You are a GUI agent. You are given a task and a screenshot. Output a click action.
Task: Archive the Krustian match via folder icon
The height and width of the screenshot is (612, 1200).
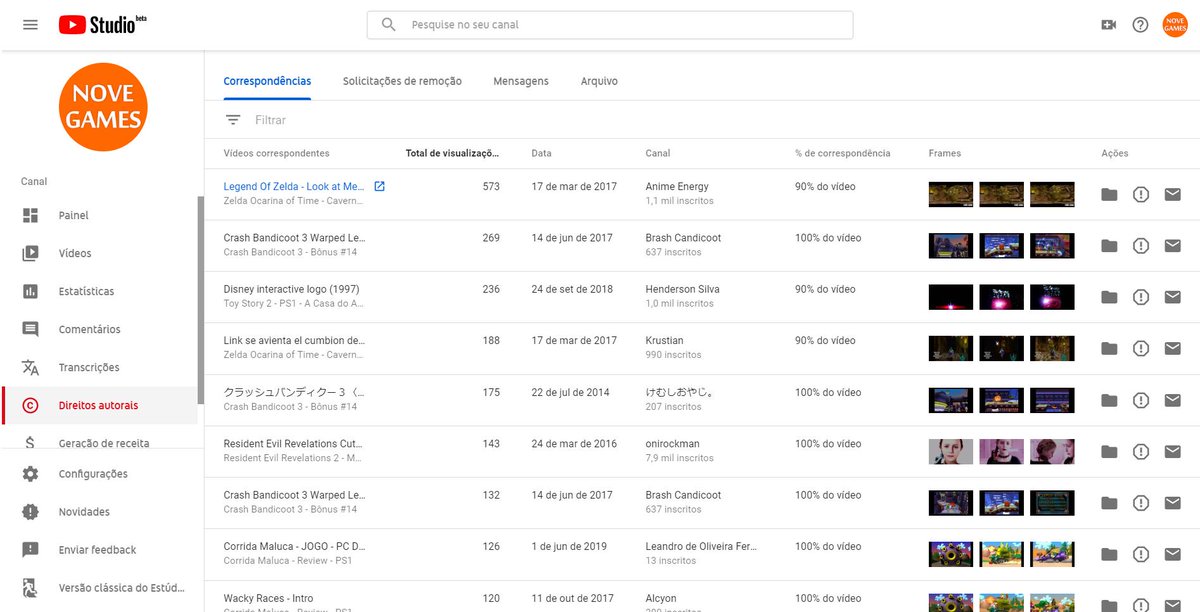coord(1109,348)
